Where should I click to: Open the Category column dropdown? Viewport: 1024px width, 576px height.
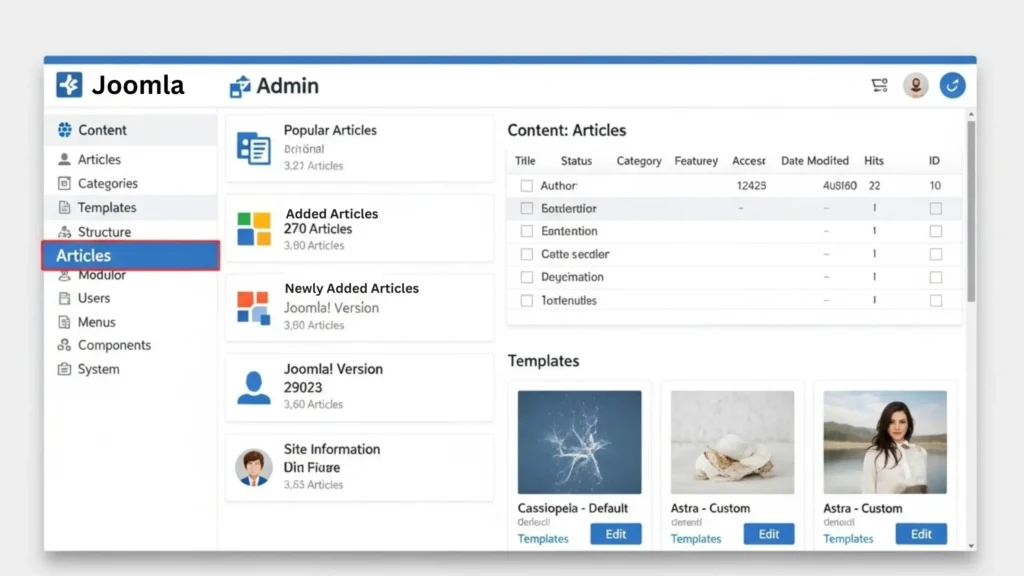tap(638, 160)
